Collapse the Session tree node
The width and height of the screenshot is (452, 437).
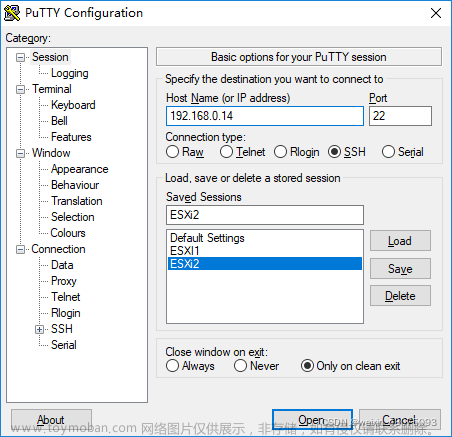coord(21,58)
